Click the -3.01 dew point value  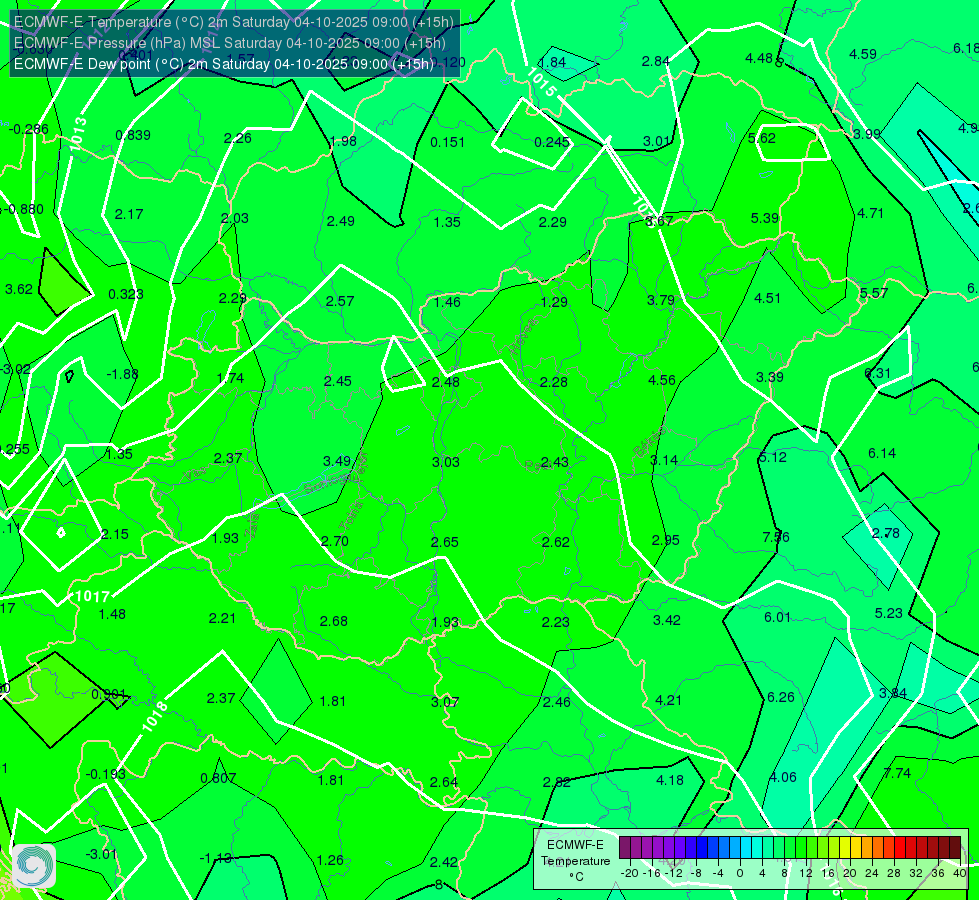[x=101, y=854]
